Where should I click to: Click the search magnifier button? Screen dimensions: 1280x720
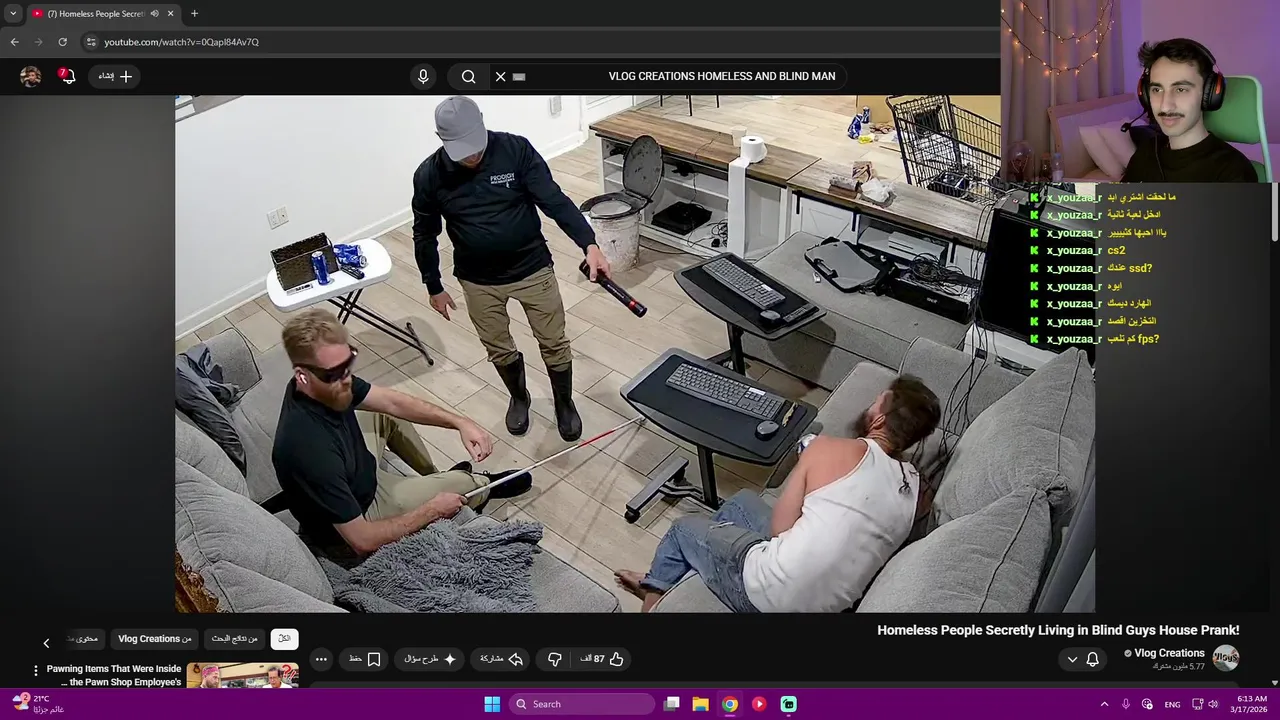click(468, 76)
